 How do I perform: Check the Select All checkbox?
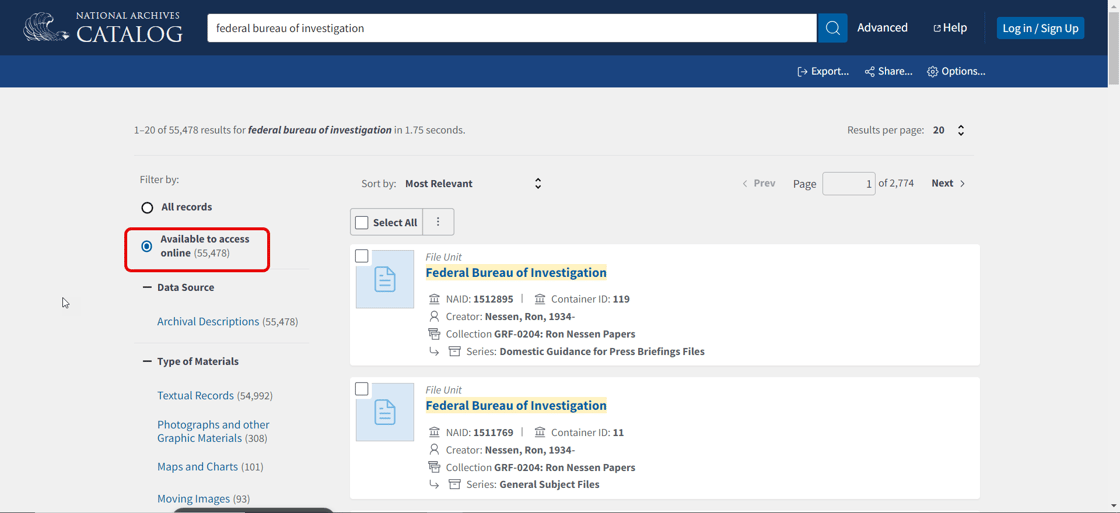[362, 222]
